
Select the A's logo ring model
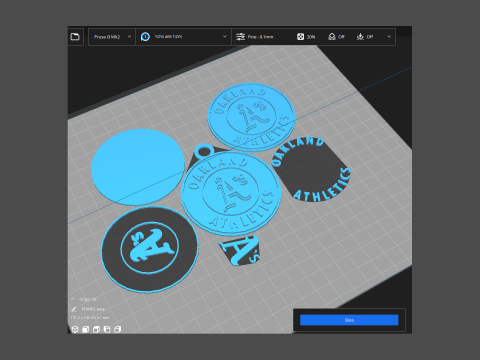tap(150, 249)
